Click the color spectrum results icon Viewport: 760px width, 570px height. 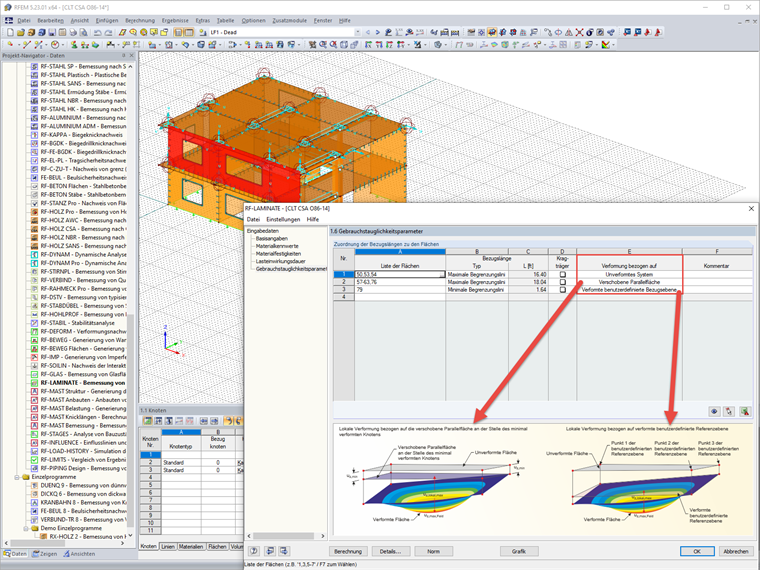click(606, 45)
